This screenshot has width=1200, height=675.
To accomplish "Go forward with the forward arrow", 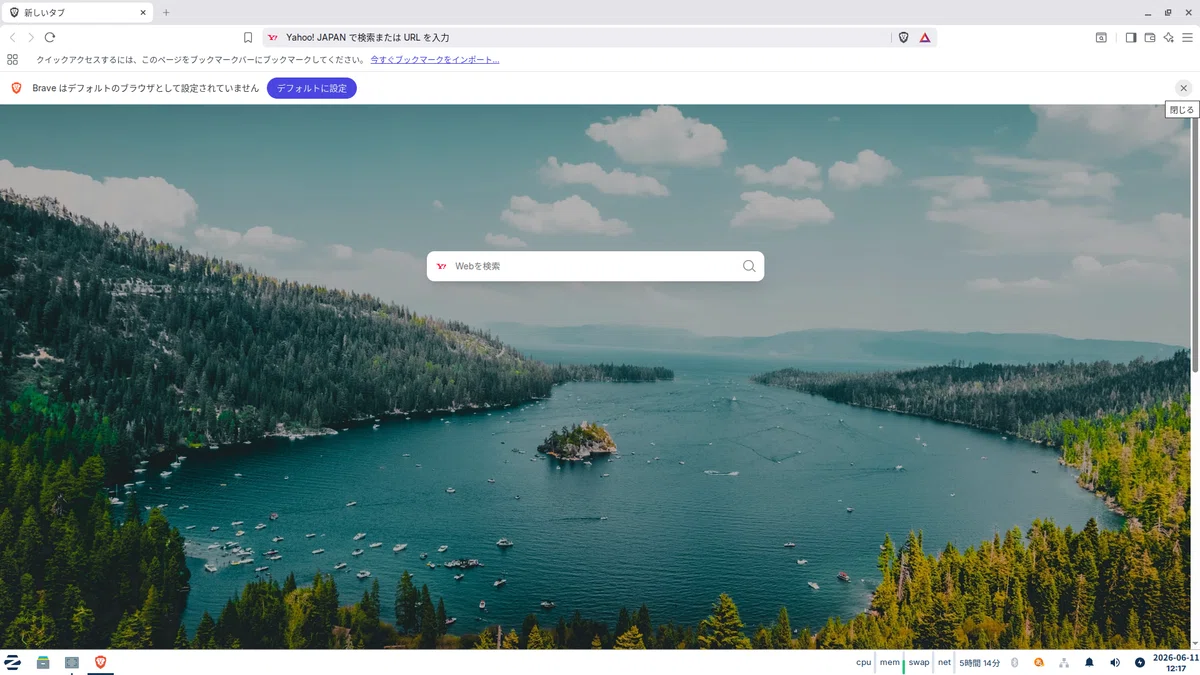I will [31, 37].
